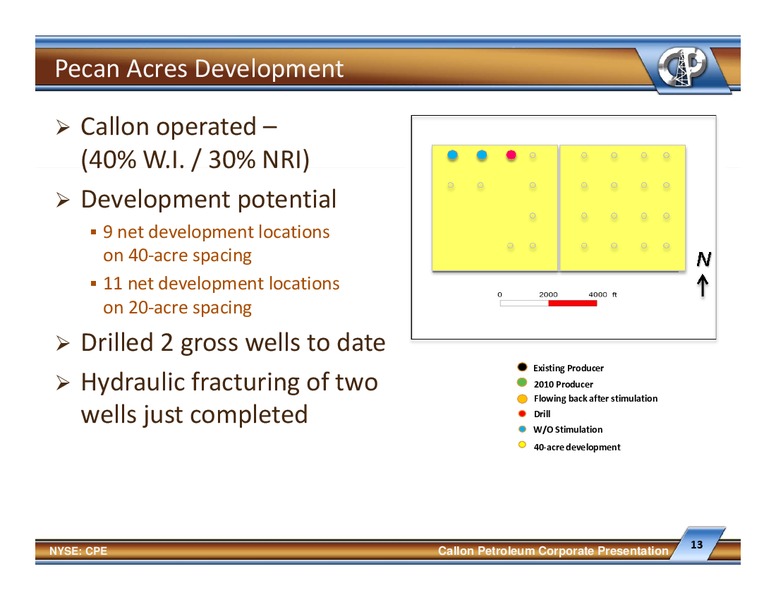Click the north arrow below N
Screen dimensions: 776x600
pos(703,287)
